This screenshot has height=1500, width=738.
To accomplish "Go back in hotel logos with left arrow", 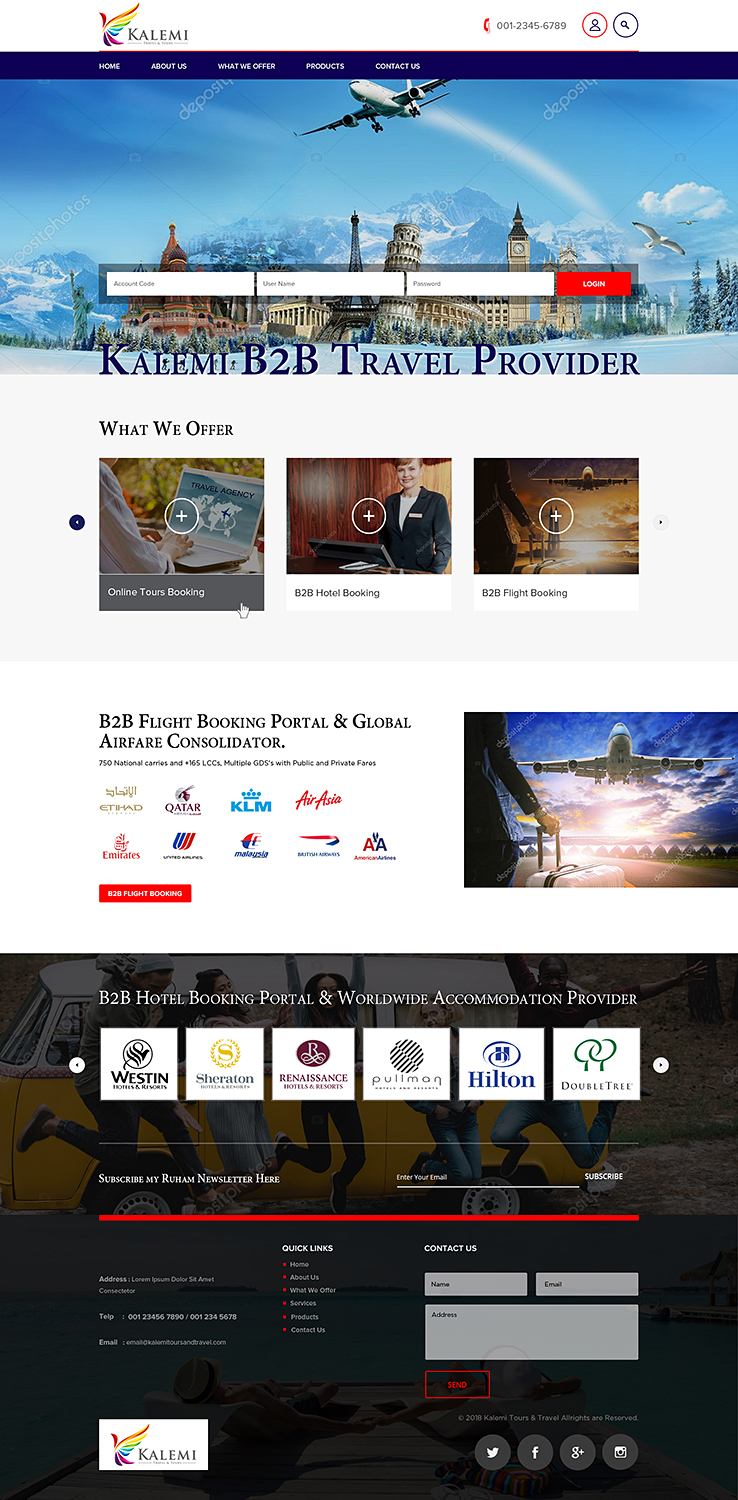I will (x=77, y=1065).
